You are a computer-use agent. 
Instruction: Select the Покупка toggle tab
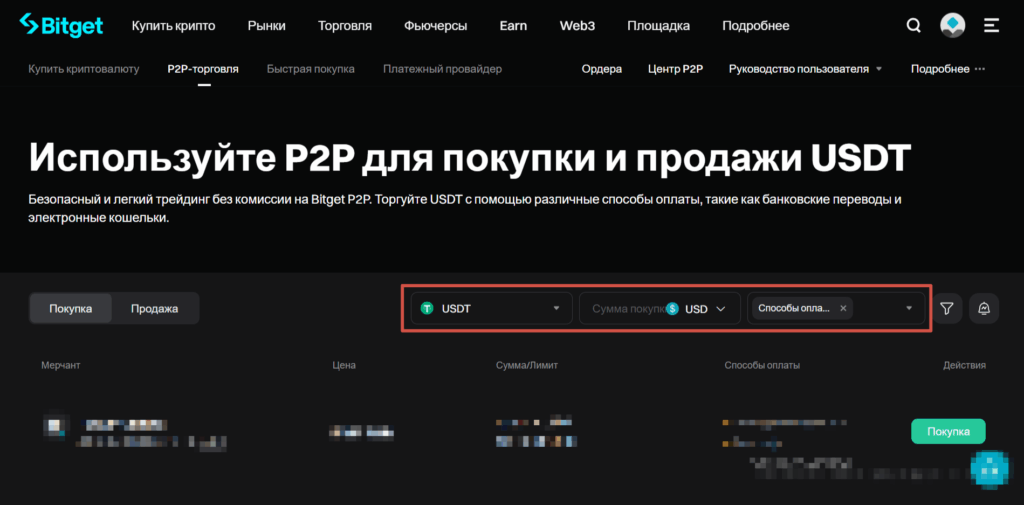71,308
